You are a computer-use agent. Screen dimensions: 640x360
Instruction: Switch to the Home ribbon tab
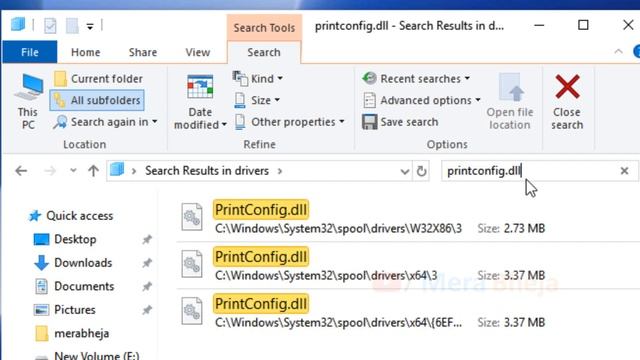pos(86,52)
